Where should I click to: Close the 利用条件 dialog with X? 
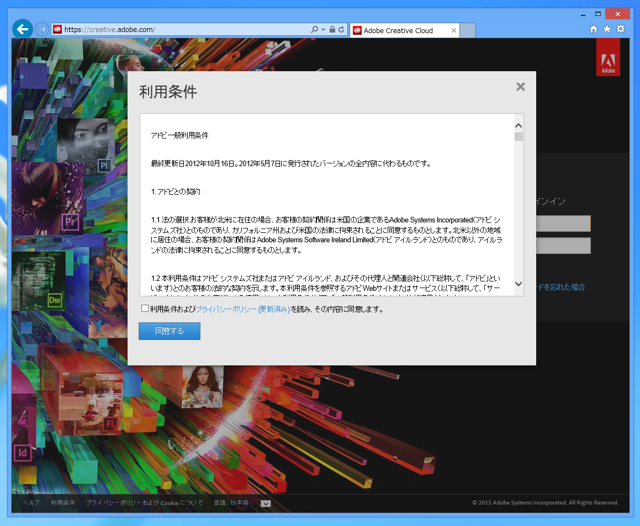(x=520, y=87)
